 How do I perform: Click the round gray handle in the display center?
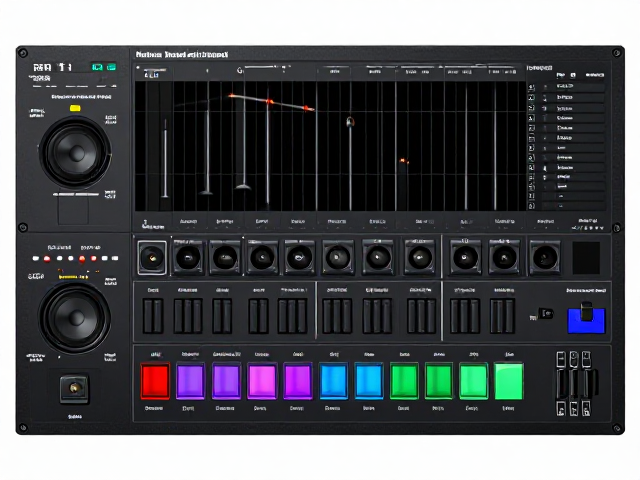[350, 121]
